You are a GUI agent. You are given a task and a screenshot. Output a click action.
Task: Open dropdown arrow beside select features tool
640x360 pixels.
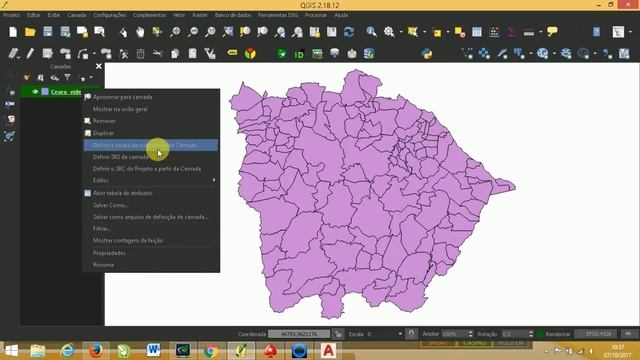424,32
